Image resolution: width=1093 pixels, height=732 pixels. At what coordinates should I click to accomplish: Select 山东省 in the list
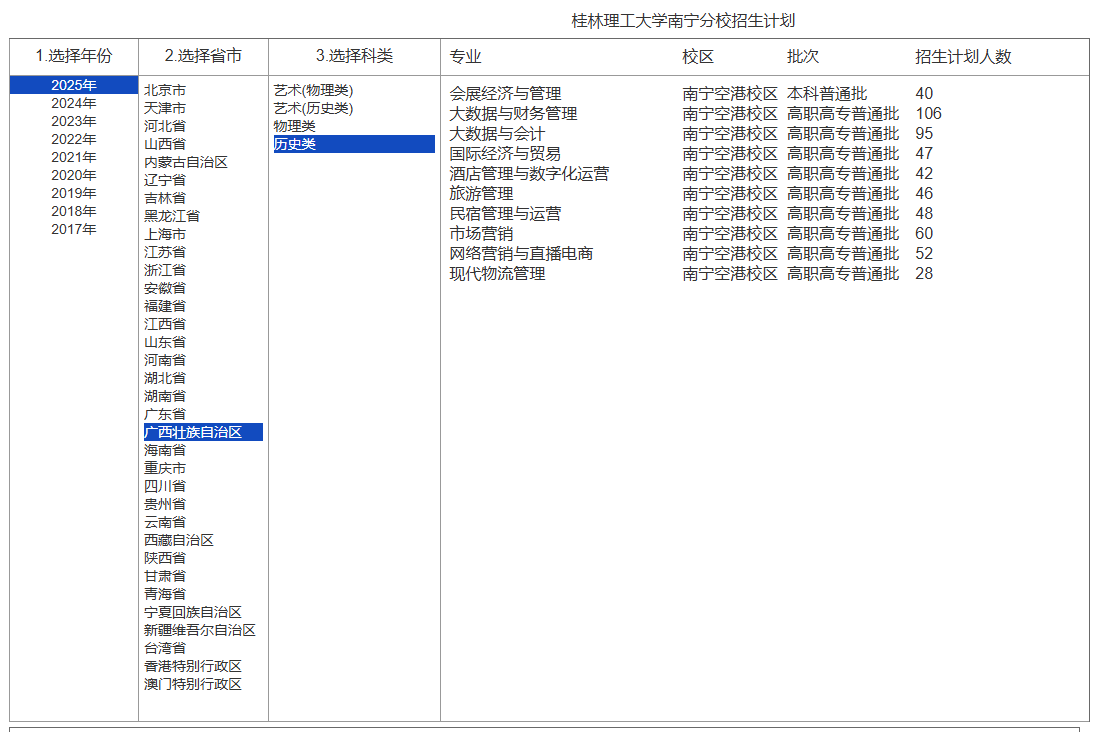(x=165, y=342)
